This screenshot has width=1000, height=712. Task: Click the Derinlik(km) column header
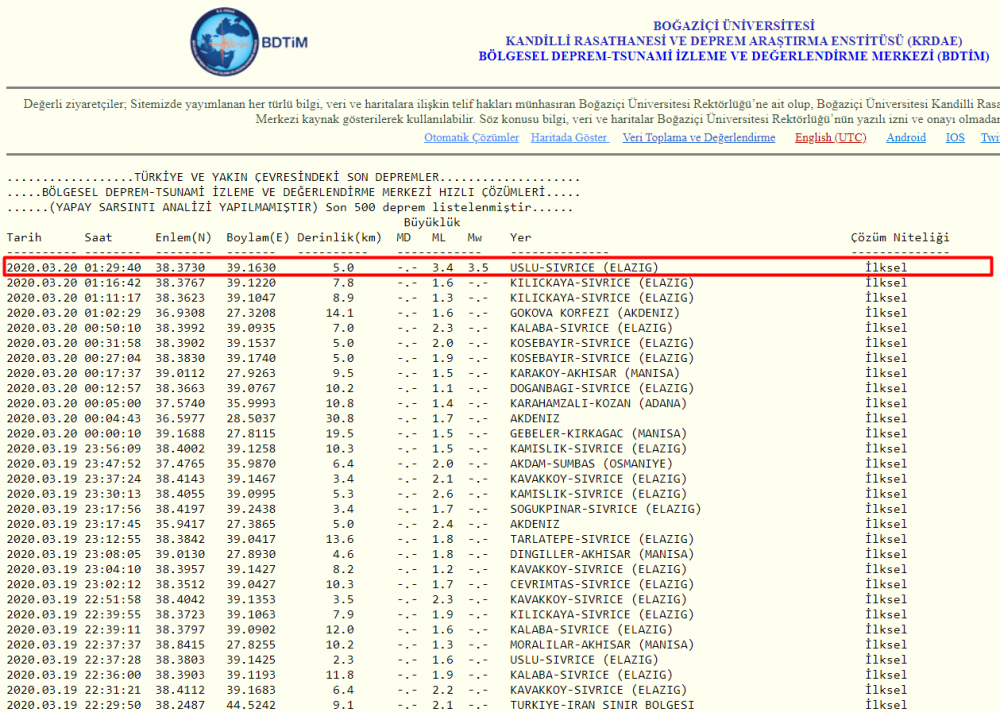coord(339,237)
